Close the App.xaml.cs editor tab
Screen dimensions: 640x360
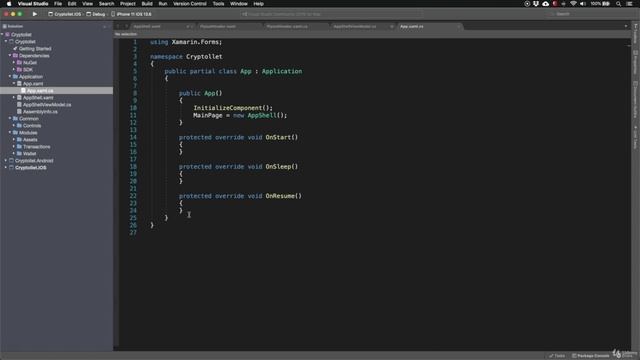click(459, 27)
